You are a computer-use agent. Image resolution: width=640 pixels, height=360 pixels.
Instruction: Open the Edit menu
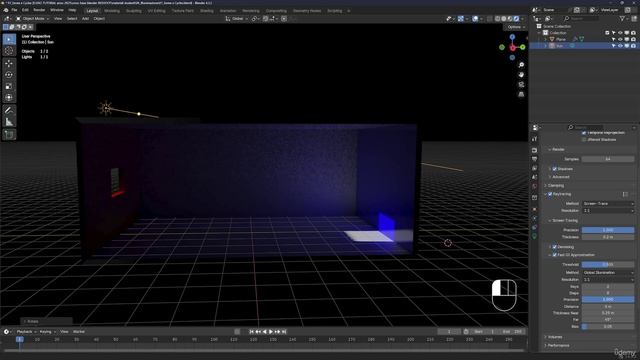[x=25, y=10]
